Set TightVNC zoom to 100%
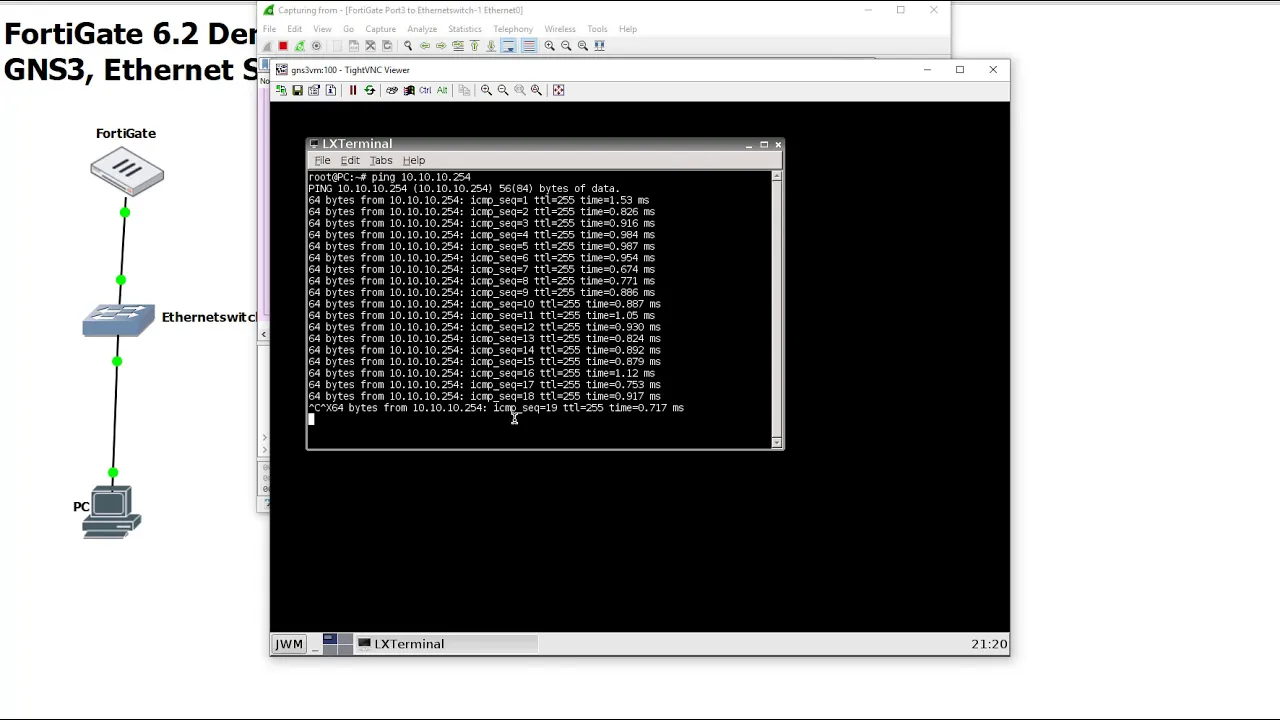This screenshot has width=1280, height=720. tap(520, 90)
